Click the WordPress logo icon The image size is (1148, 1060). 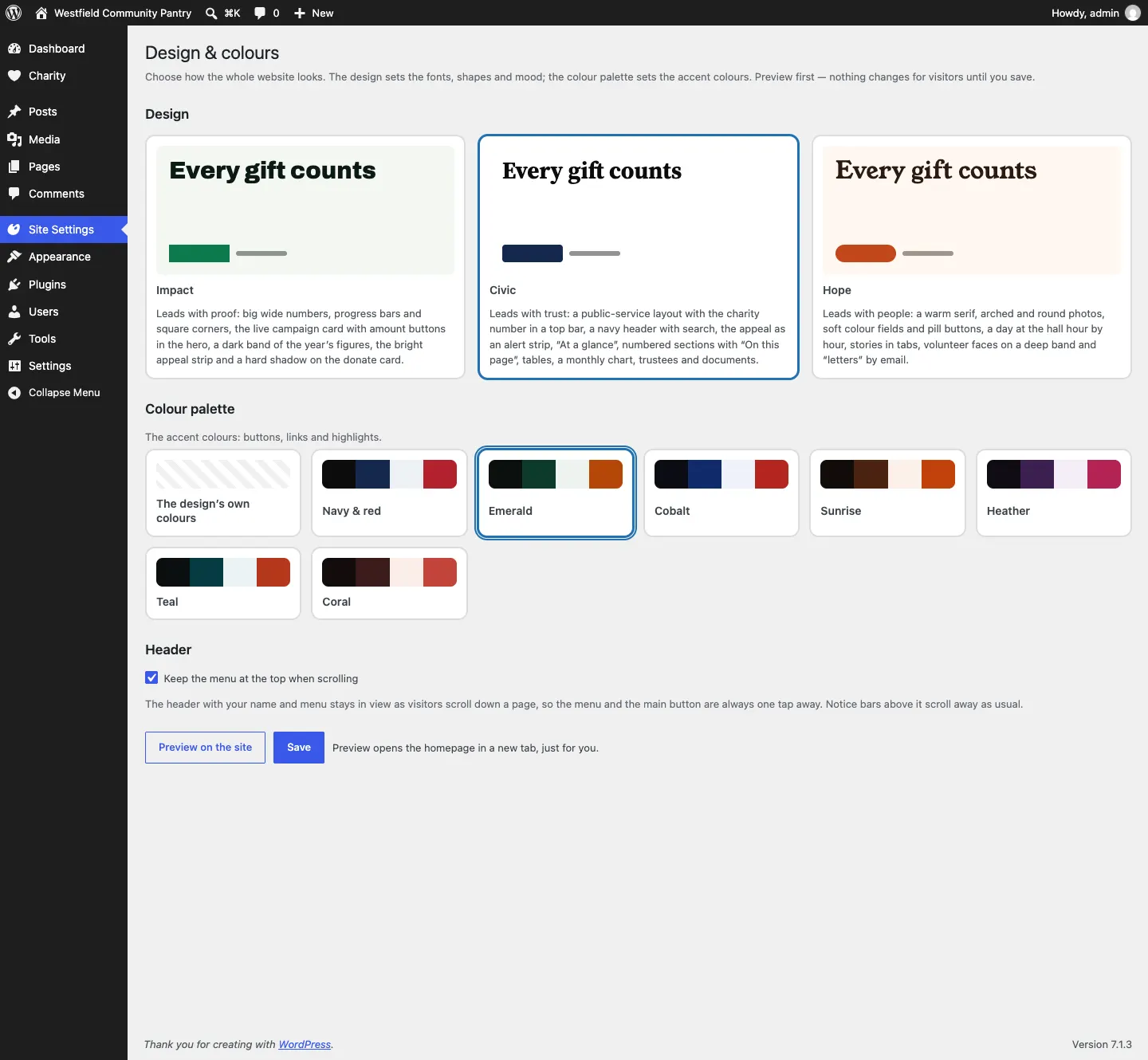pyautogui.click(x=14, y=13)
